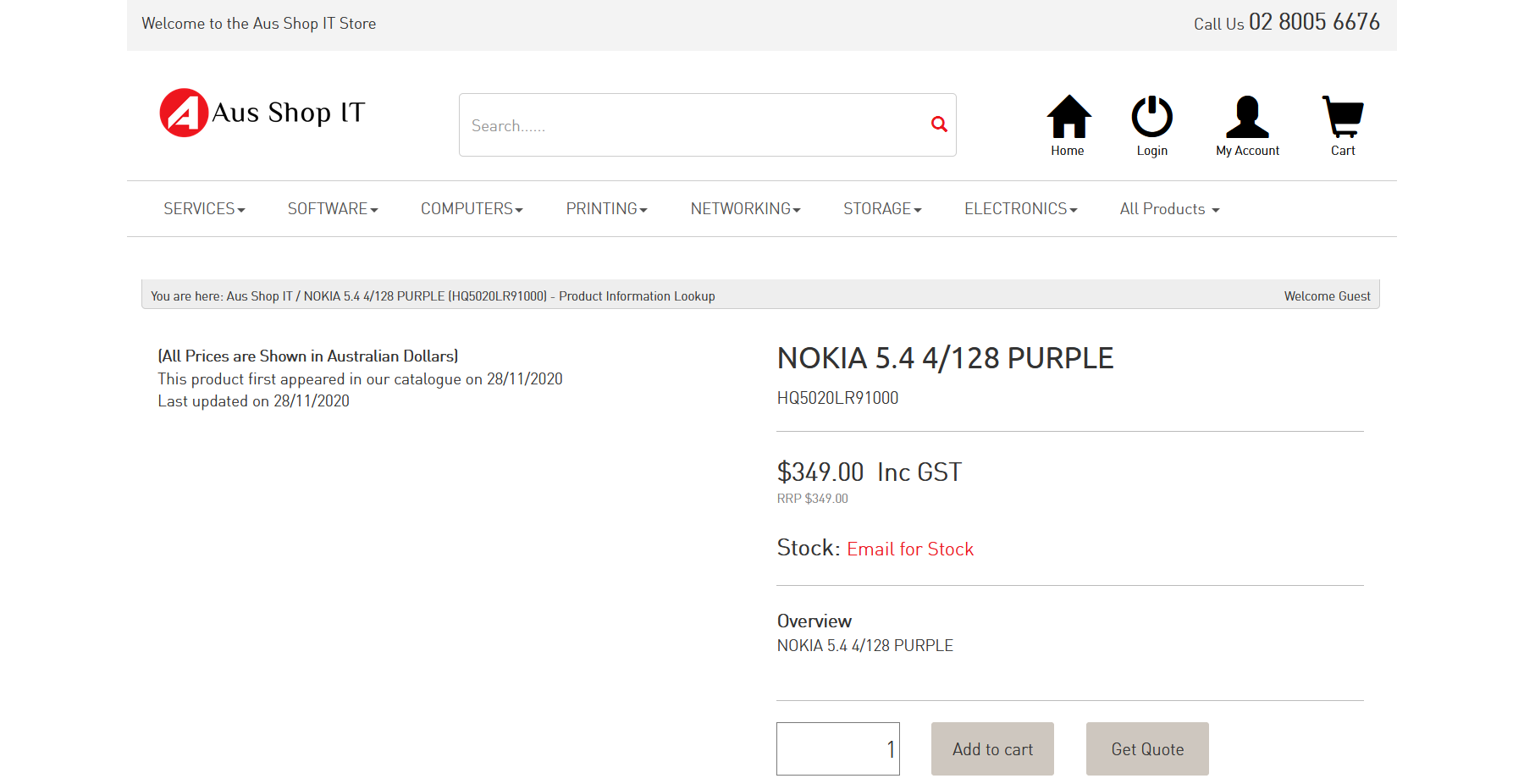Viewport: 1524px width, 784px height.
Task: Expand the PRINTING dropdown menu
Action: 606,209
